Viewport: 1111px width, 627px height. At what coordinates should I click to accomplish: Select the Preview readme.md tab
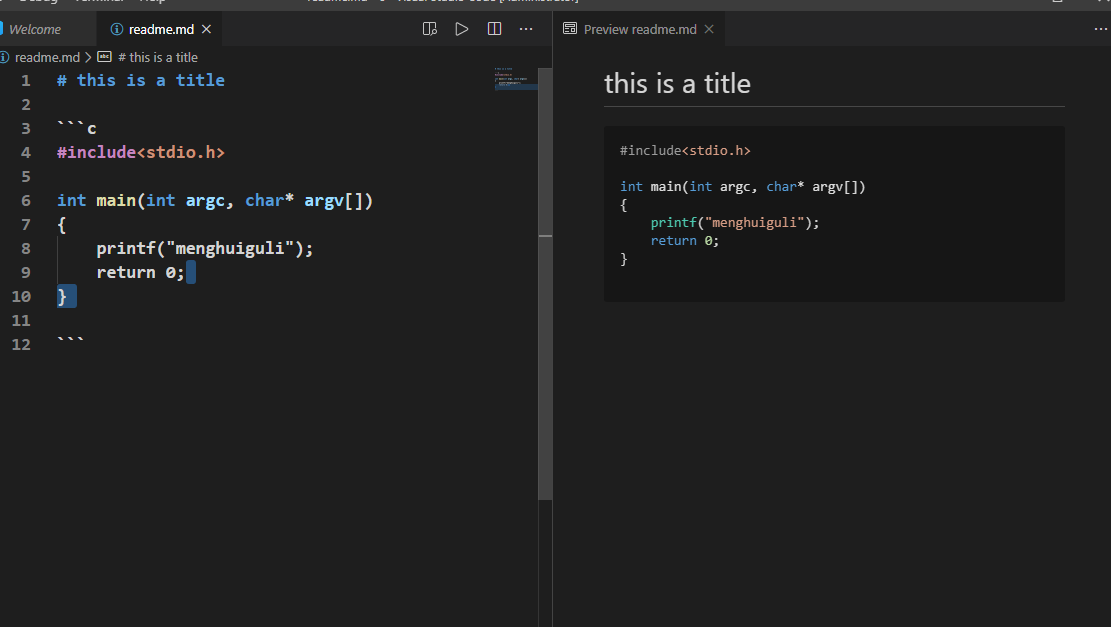coord(640,29)
